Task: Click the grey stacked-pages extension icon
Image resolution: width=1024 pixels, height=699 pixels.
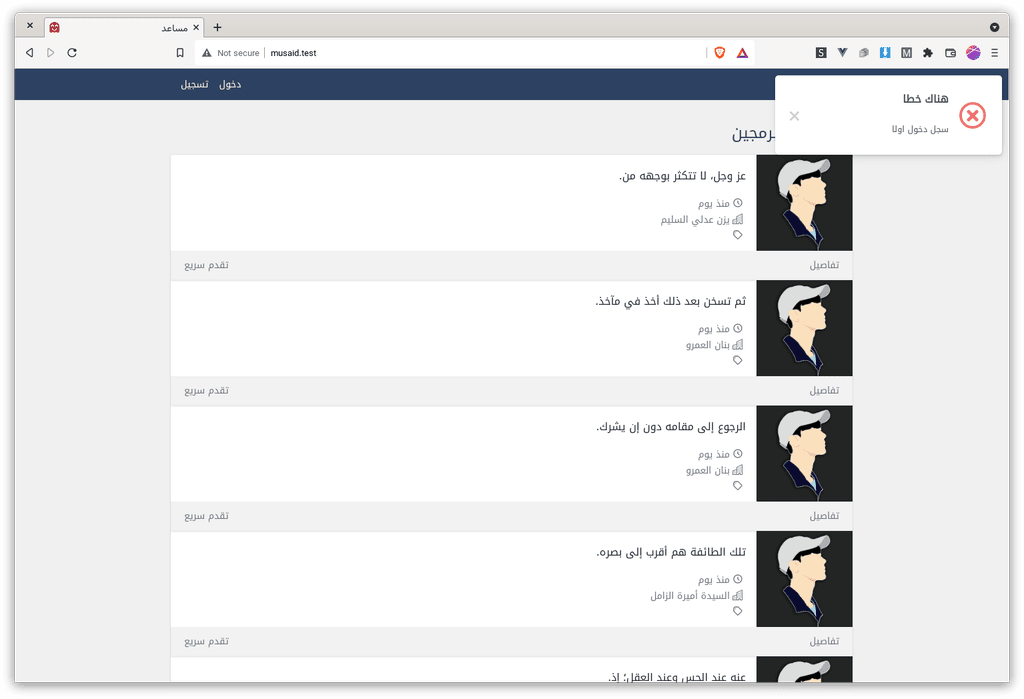Action: pyautogui.click(x=863, y=53)
